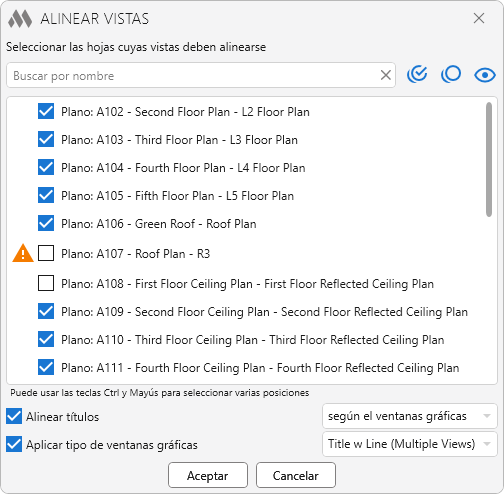Screen dimensions: 504x494
Task: Close the Alinear Vistas dialog
Action: coord(479,18)
